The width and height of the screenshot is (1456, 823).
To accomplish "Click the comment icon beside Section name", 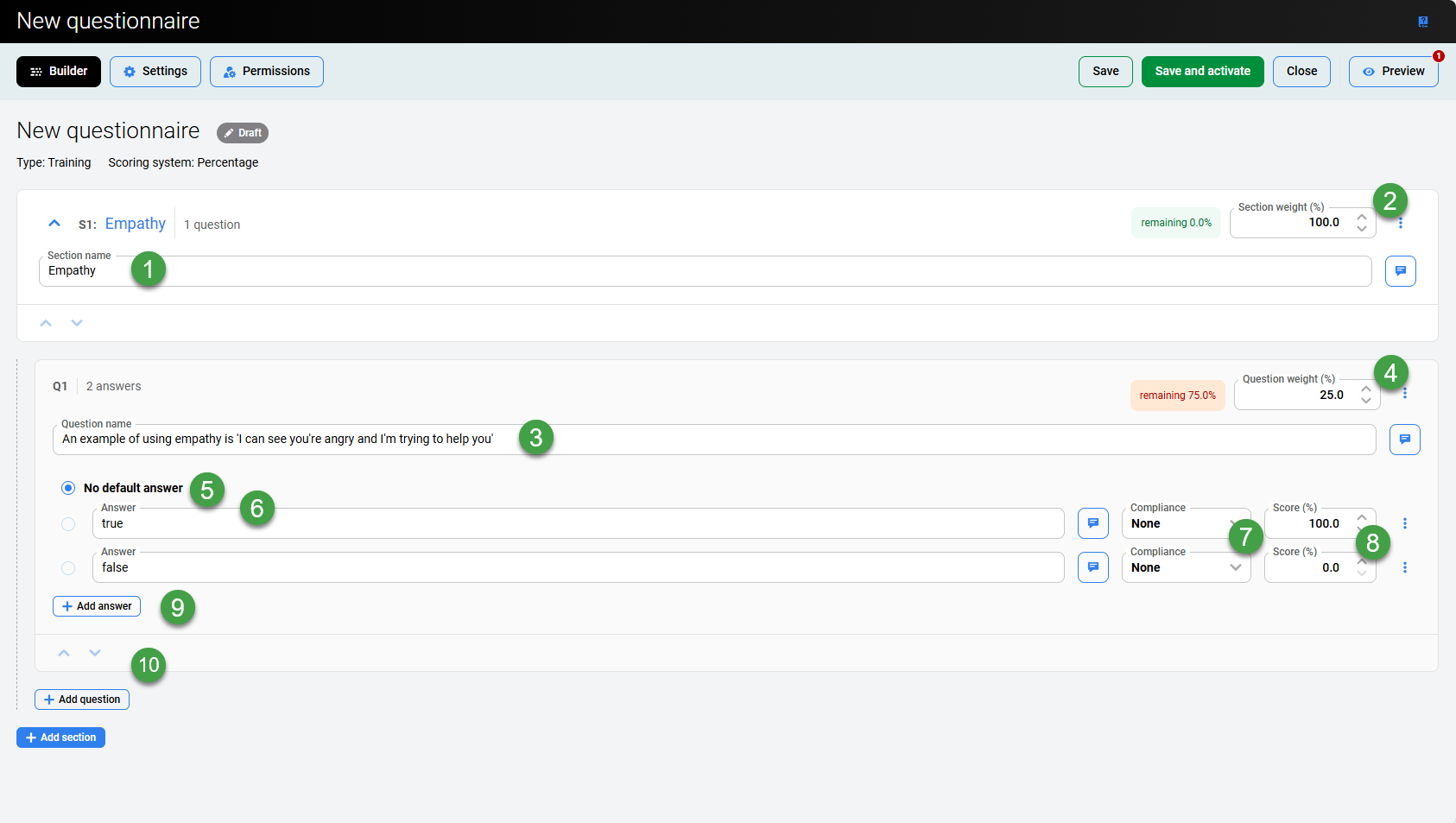I will pos(1400,271).
